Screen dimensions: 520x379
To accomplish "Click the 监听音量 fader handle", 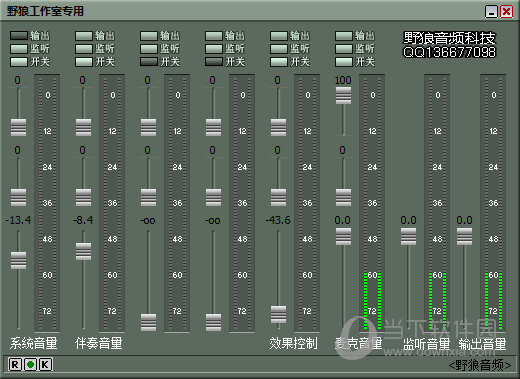I will pyautogui.click(x=408, y=236).
